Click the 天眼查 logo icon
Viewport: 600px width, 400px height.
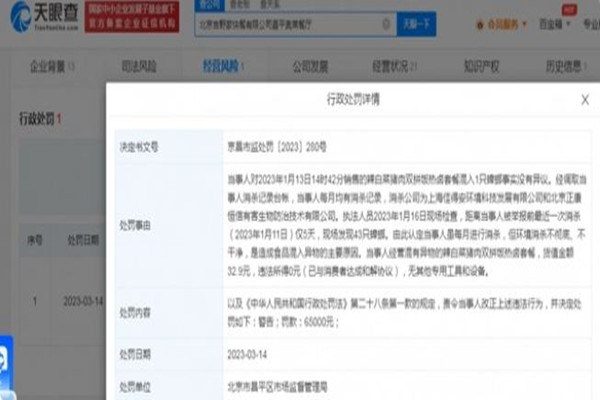(x=21, y=17)
